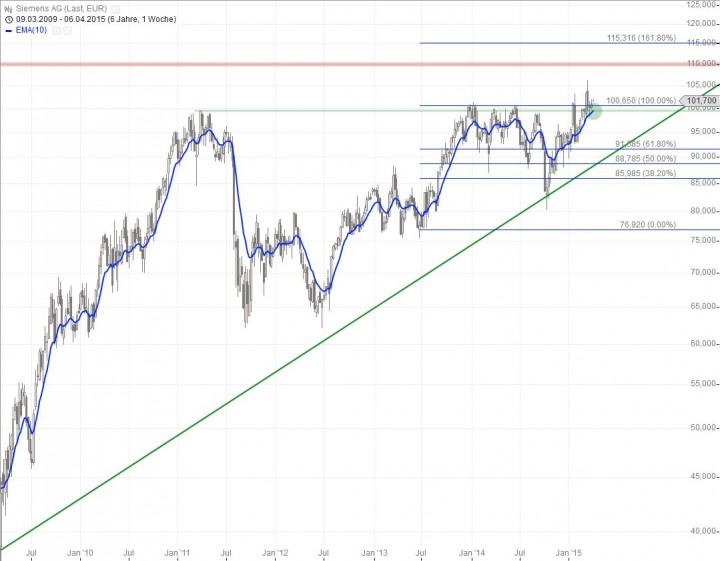Image resolution: width=720 pixels, height=561 pixels.
Task: Remove EMA(10) using its X icon
Action: point(68,31)
